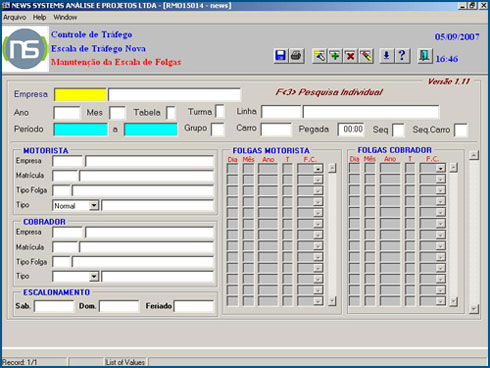This screenshot has height=368, width=490.
Task: Insert a new record with green plus icon
Action: (335, 56)
